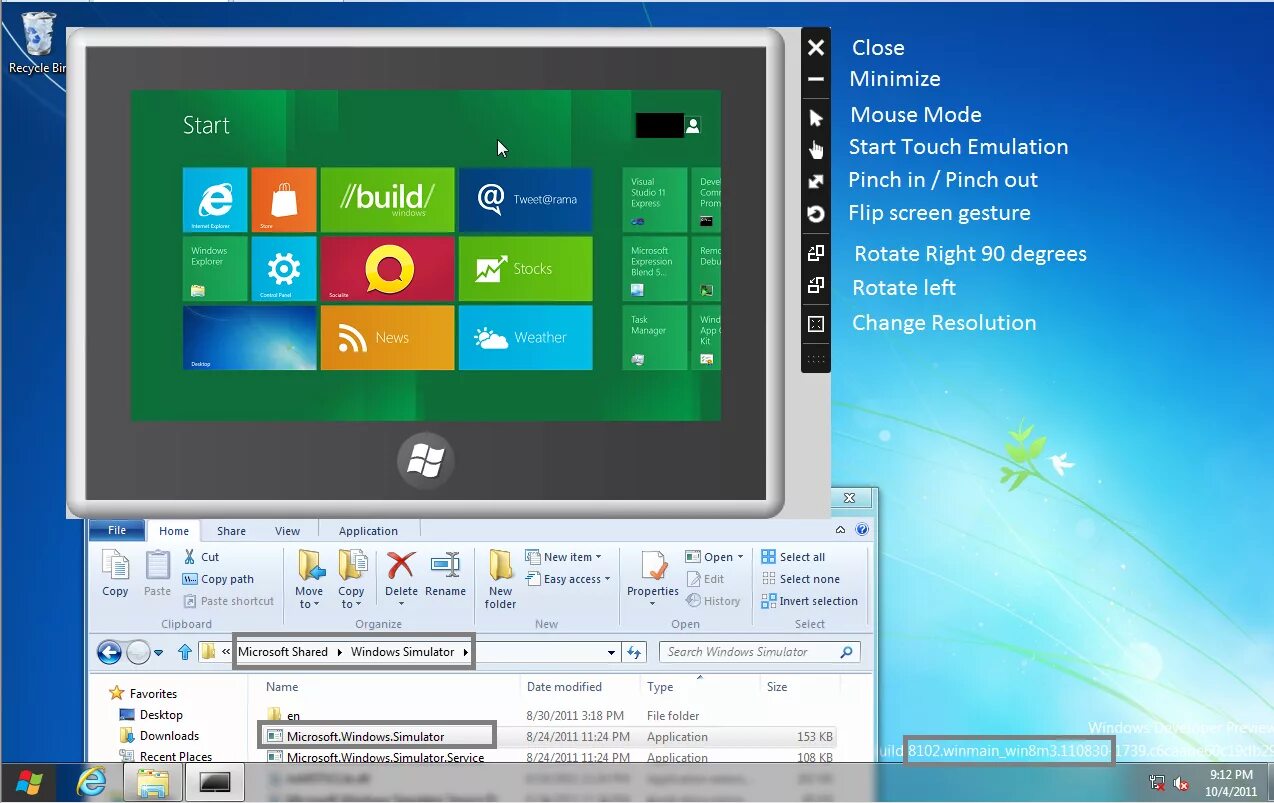Expand the Delete dropdown
Image resolution: width=1274 pixels, height=803 pixels.
coord(401,604)
